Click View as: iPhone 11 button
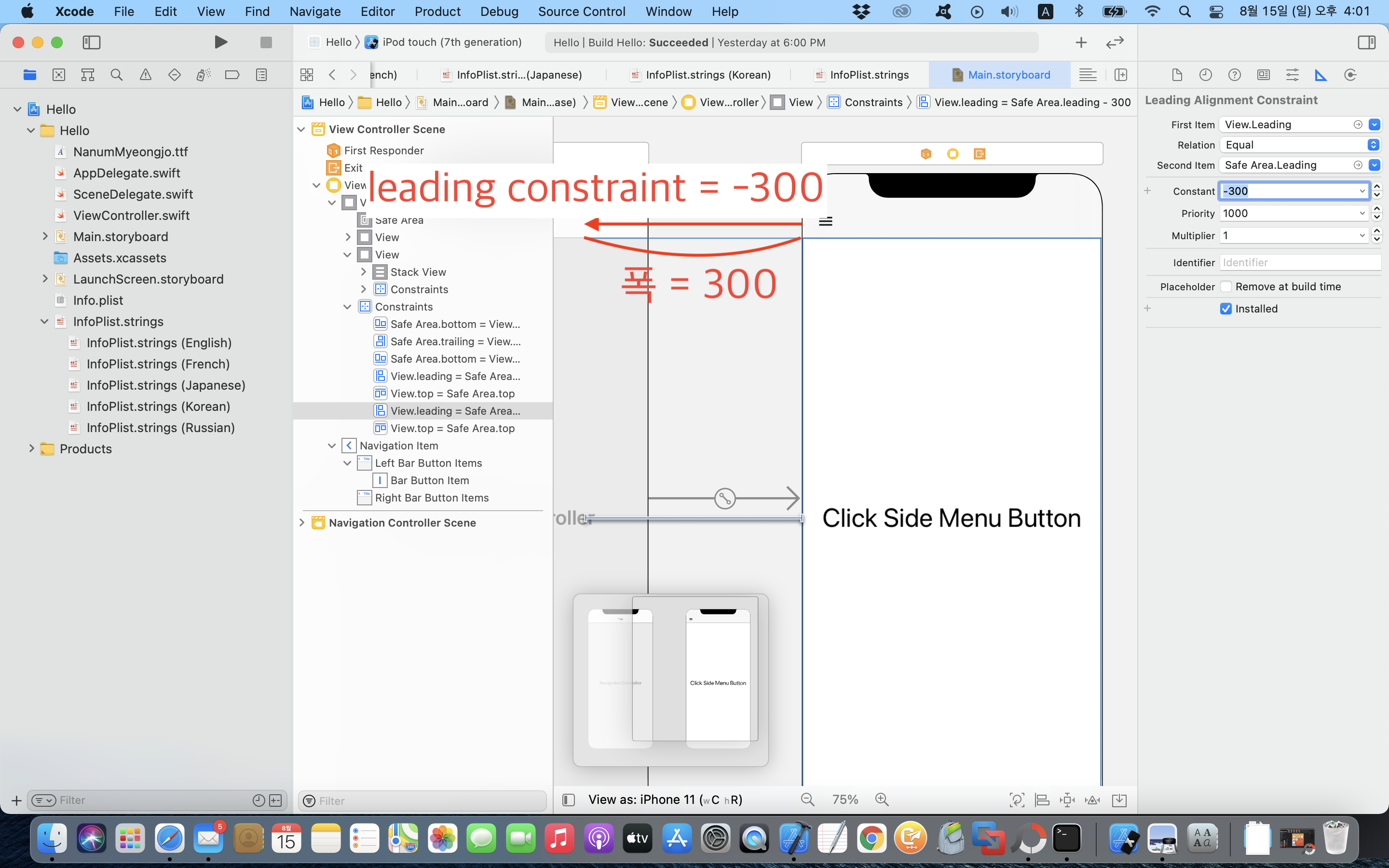The height and width of the screenshot is (868, 1389). pyautogui.click(x=665, y=800)
